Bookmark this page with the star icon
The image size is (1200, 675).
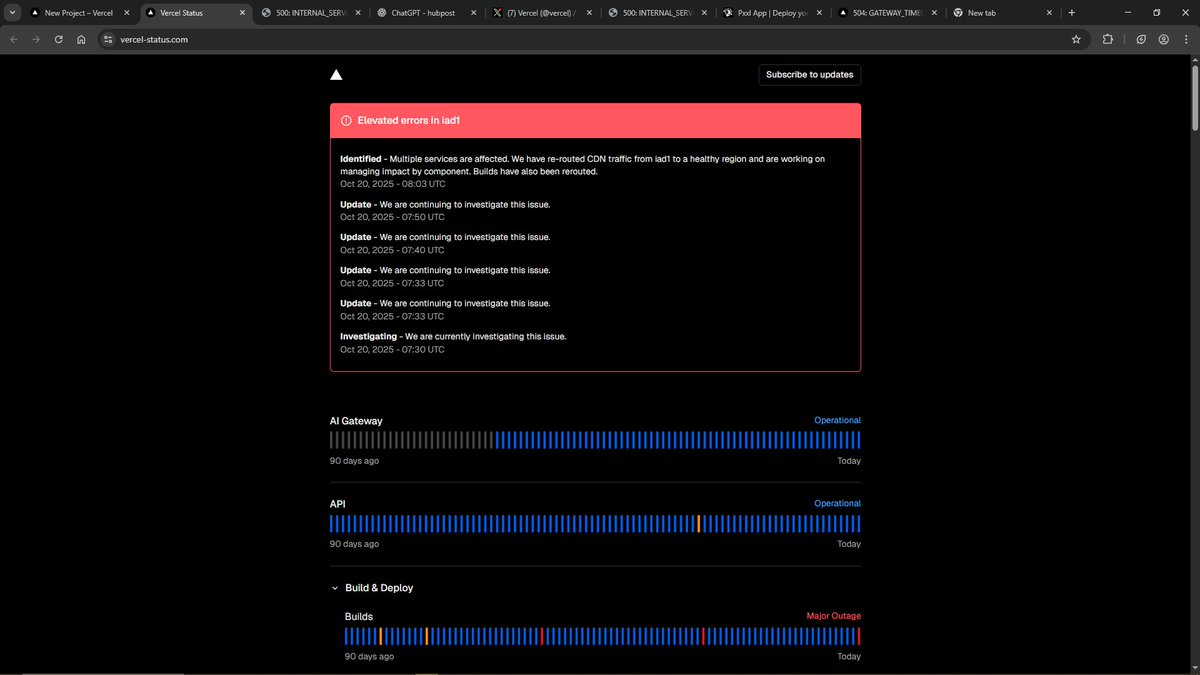click(x=1076, y=39)
